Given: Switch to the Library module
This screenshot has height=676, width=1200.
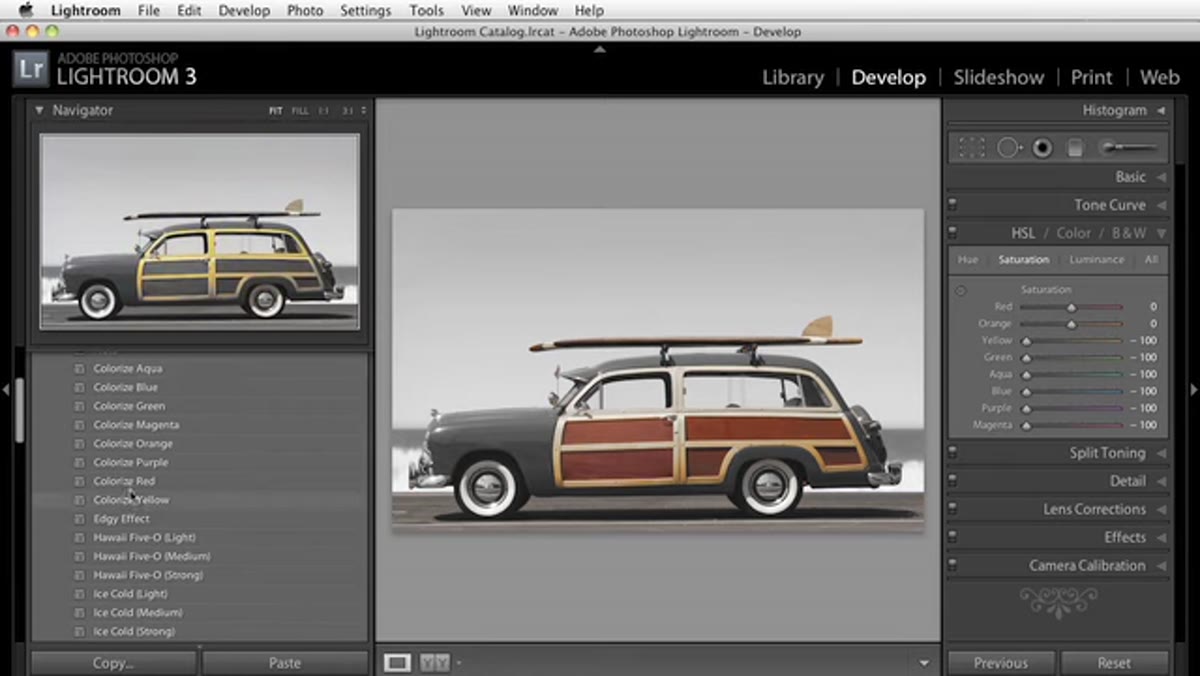Looking at the screenshot, I should tap(793, 77).
